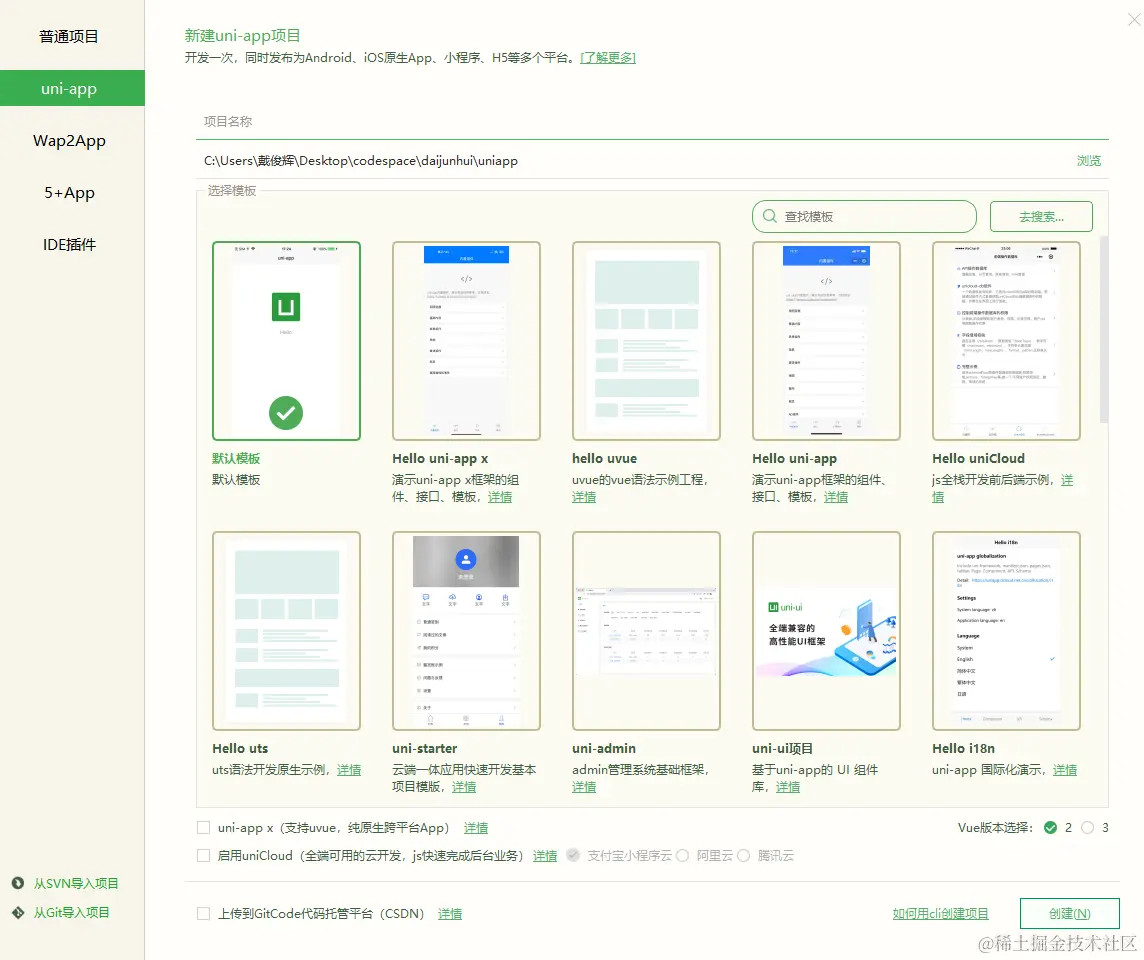Click the 项目名称 input field

(652, 122)
